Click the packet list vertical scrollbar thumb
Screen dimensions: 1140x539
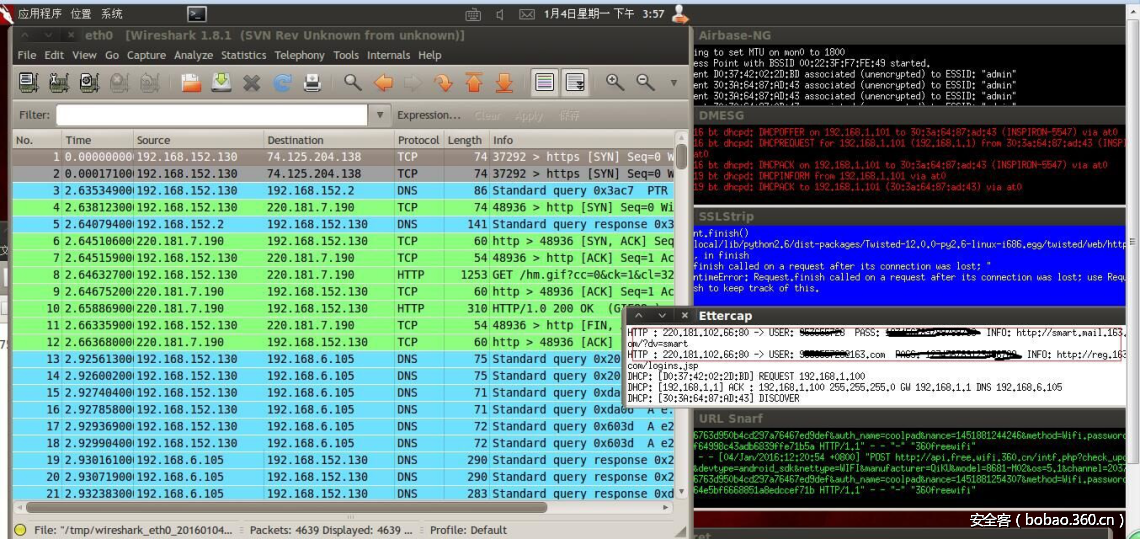click(x=681, y=157)
